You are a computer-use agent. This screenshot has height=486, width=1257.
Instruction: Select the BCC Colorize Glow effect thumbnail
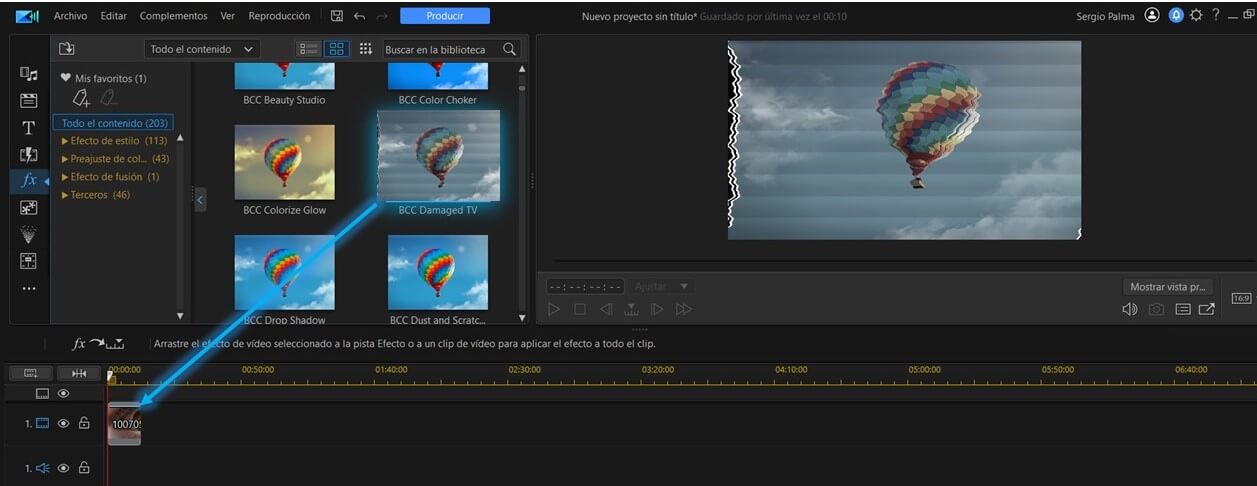285,162
